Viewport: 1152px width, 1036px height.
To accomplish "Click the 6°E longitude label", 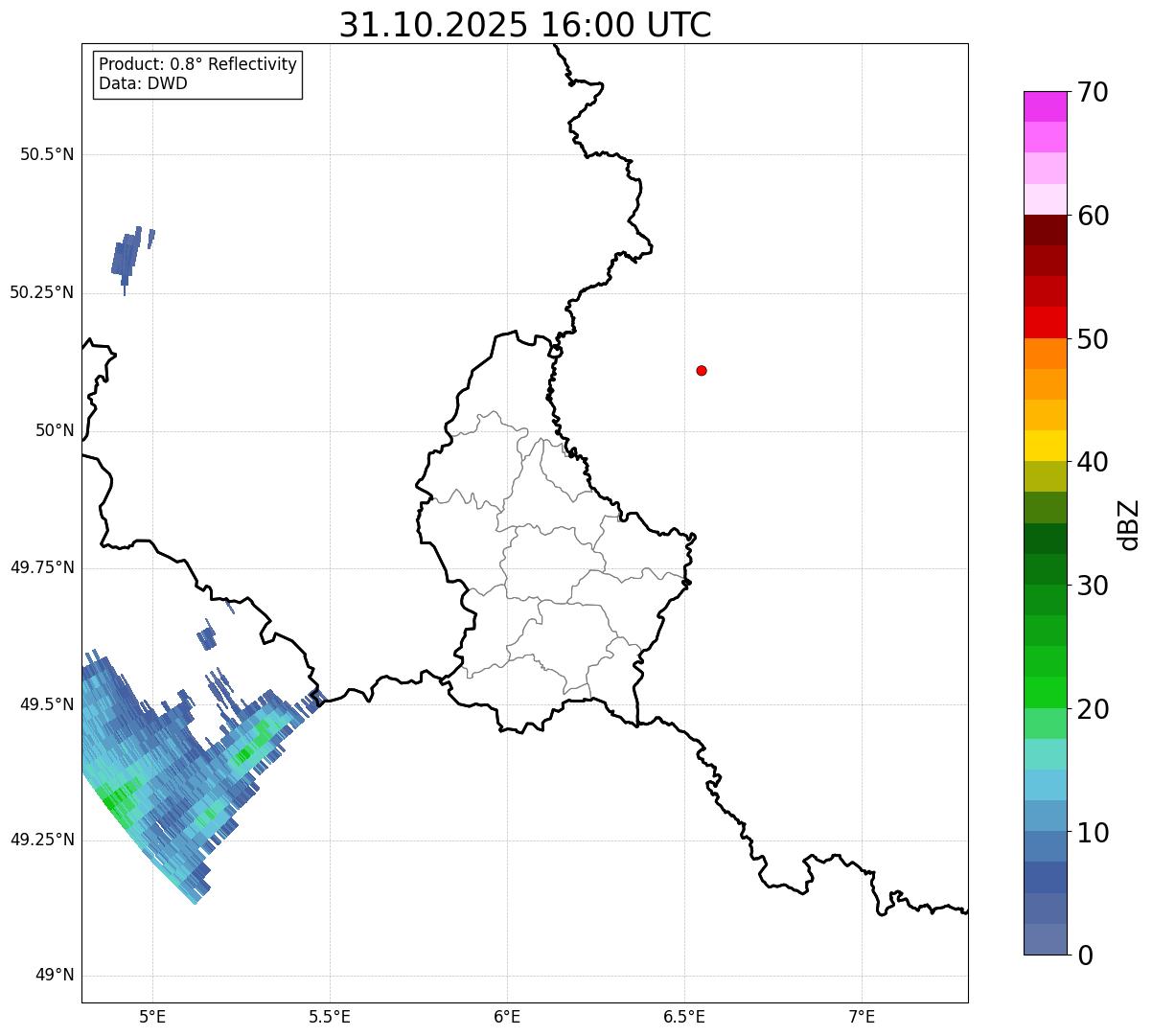I will point(507,1016).
